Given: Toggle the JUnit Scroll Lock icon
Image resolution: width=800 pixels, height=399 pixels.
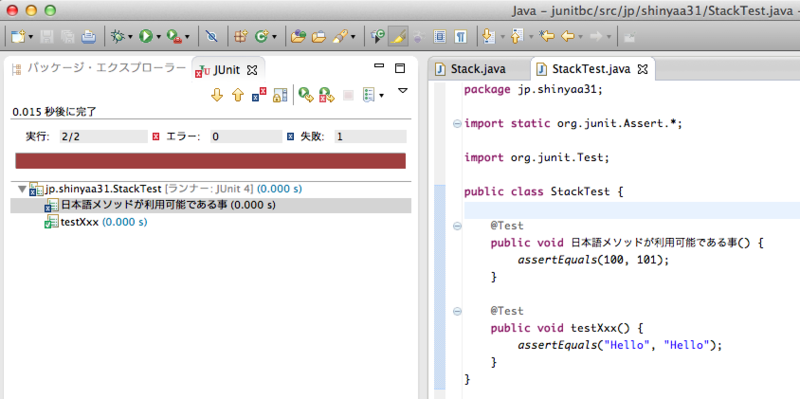Looking at the screenshot, I should click(280, 94).
